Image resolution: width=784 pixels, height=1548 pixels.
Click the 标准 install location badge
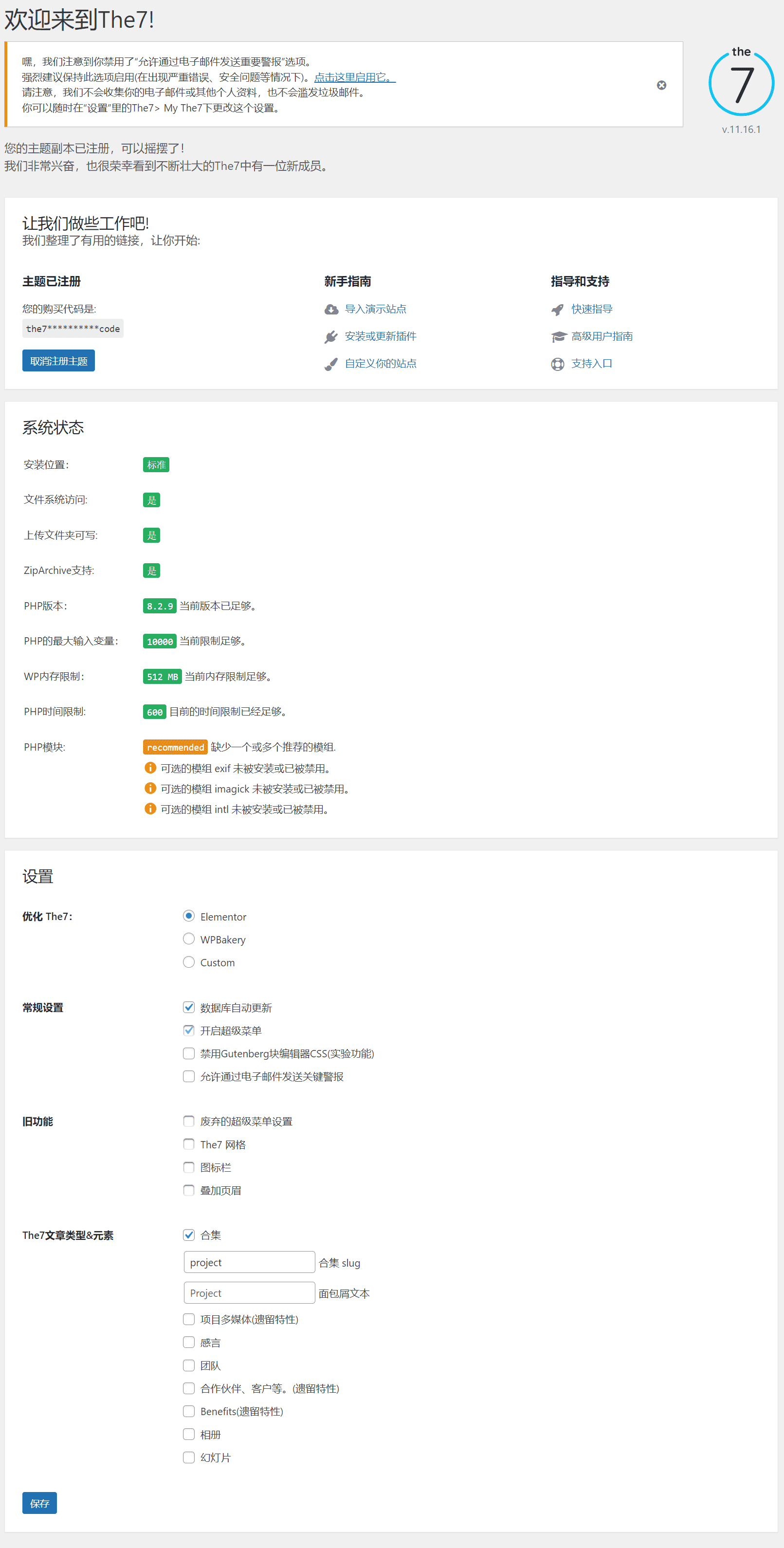[x=156, y=464]
